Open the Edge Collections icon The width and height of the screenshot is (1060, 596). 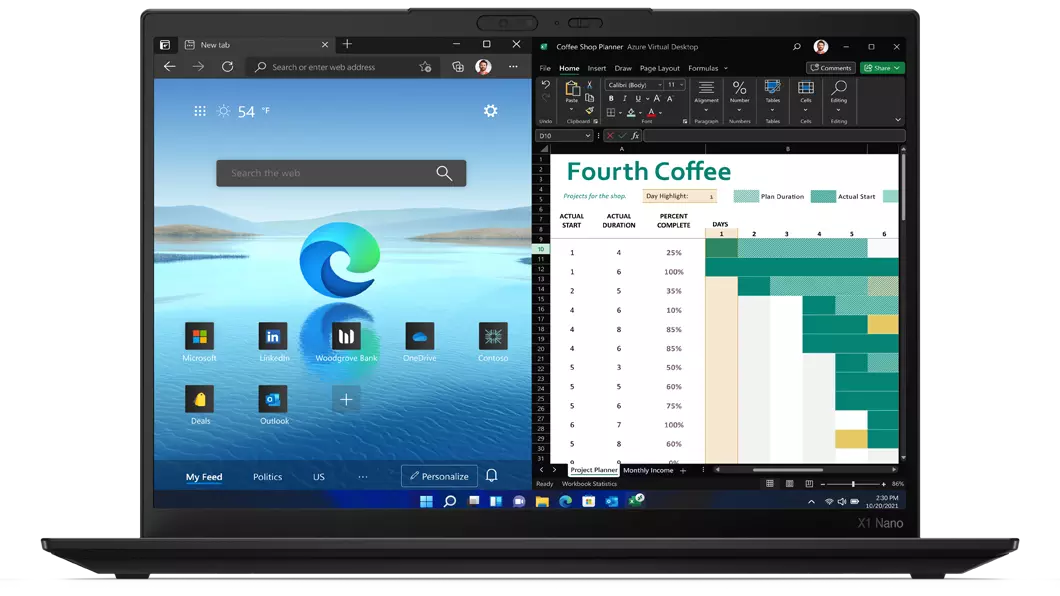458,67
